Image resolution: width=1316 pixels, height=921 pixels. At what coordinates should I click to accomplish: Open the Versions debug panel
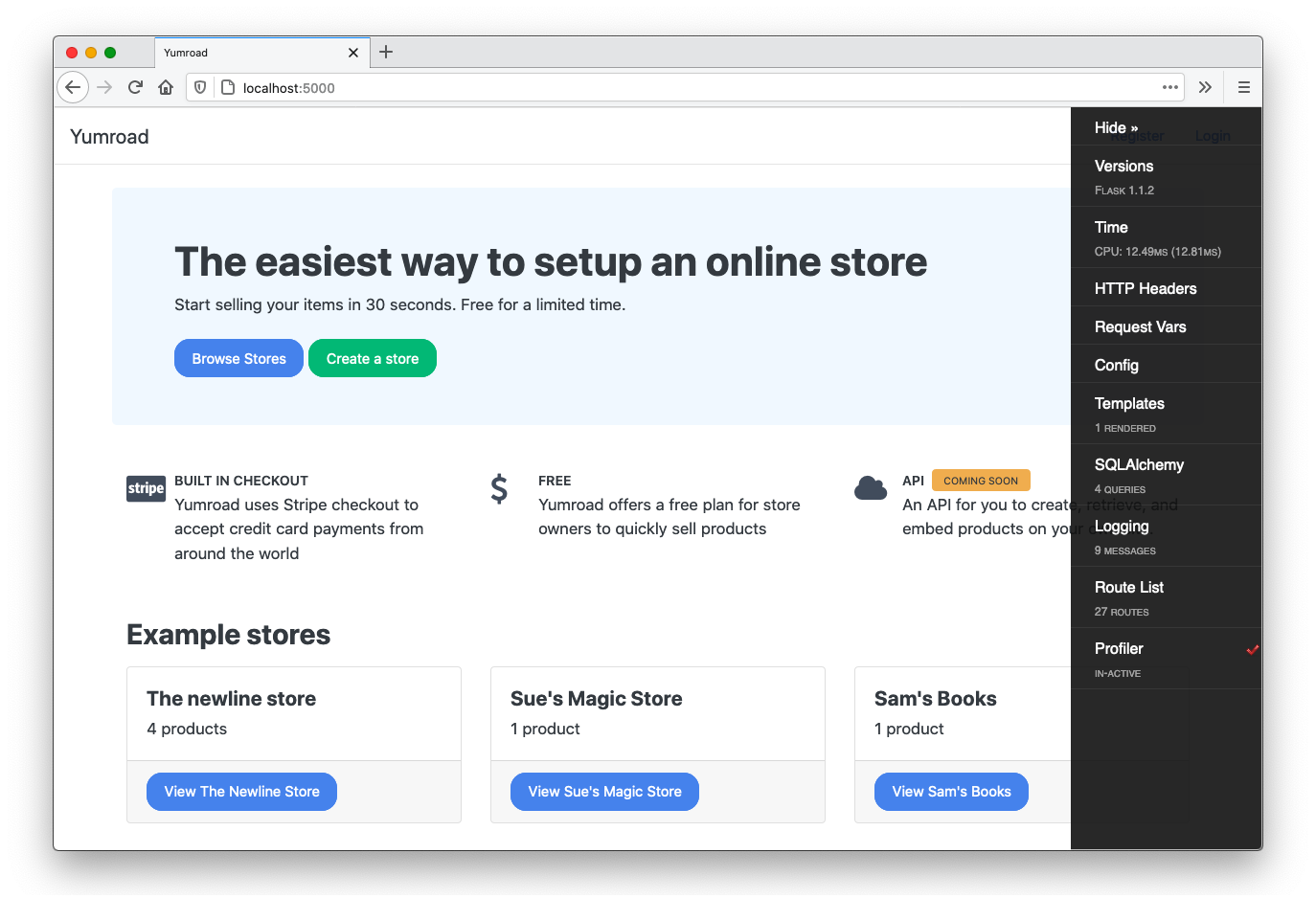(1166, 176)
